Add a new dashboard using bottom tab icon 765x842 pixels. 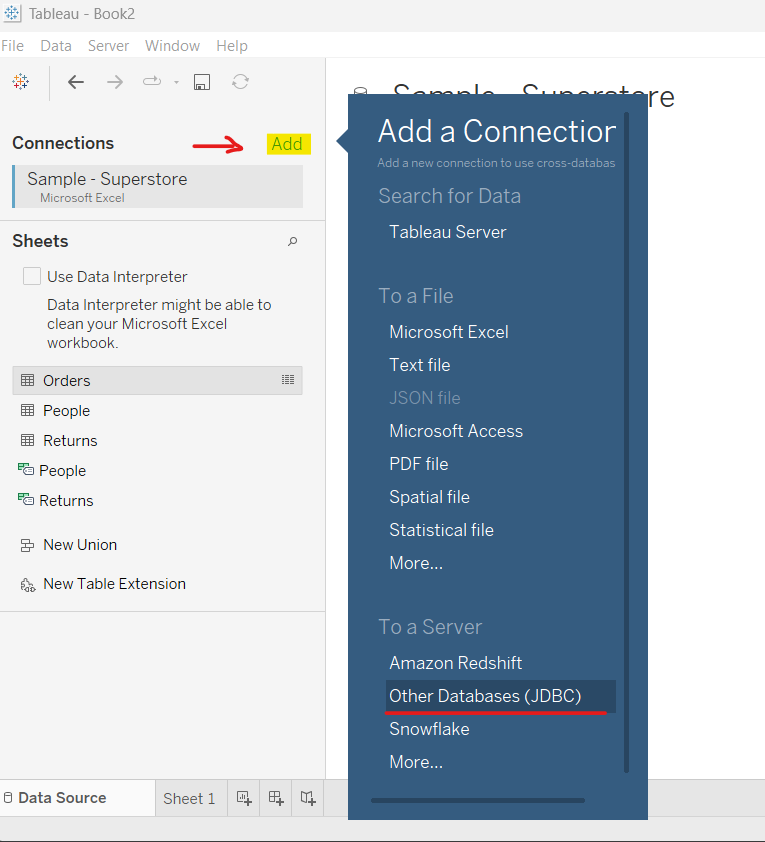[276, 798]
